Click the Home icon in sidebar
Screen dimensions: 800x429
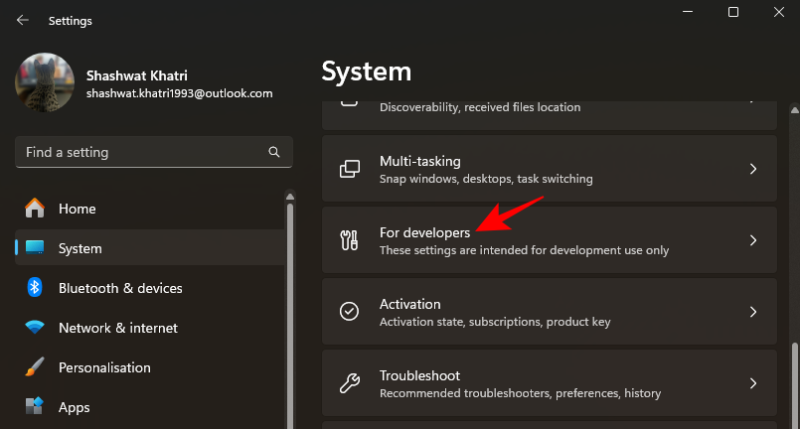35,208
